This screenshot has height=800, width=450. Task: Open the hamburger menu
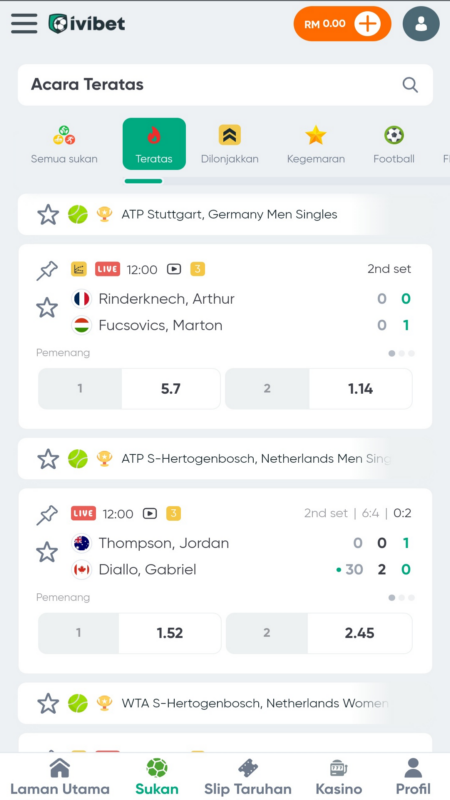[24, 23]
